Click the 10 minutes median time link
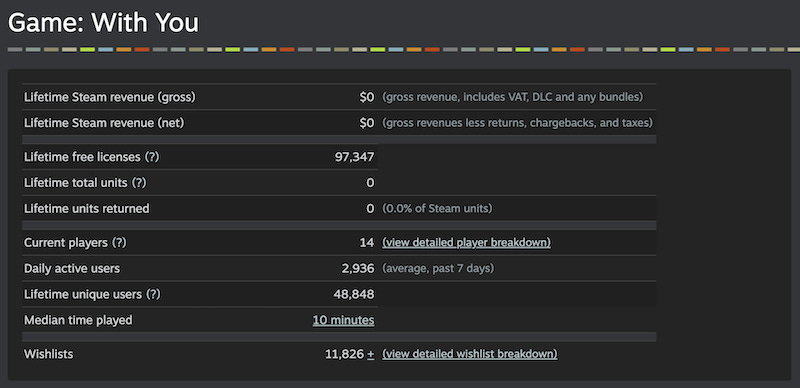The image size is (800, 388). coord(343,321)
